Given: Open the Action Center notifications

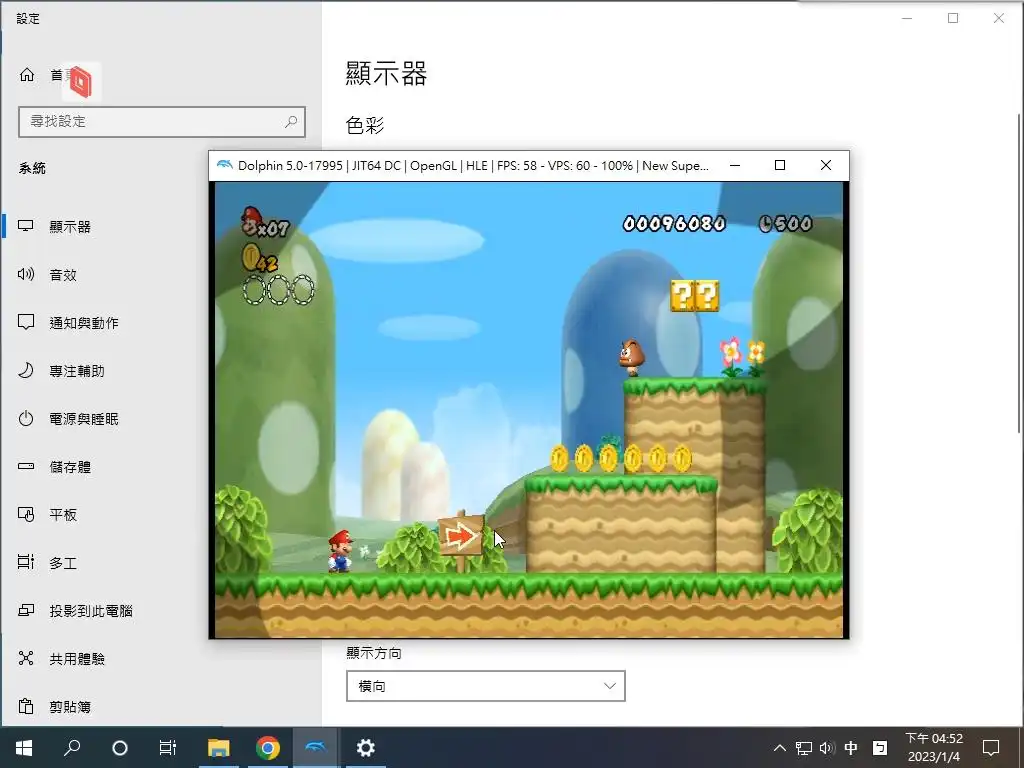Looking at the screenshot, I should point(991,748).
